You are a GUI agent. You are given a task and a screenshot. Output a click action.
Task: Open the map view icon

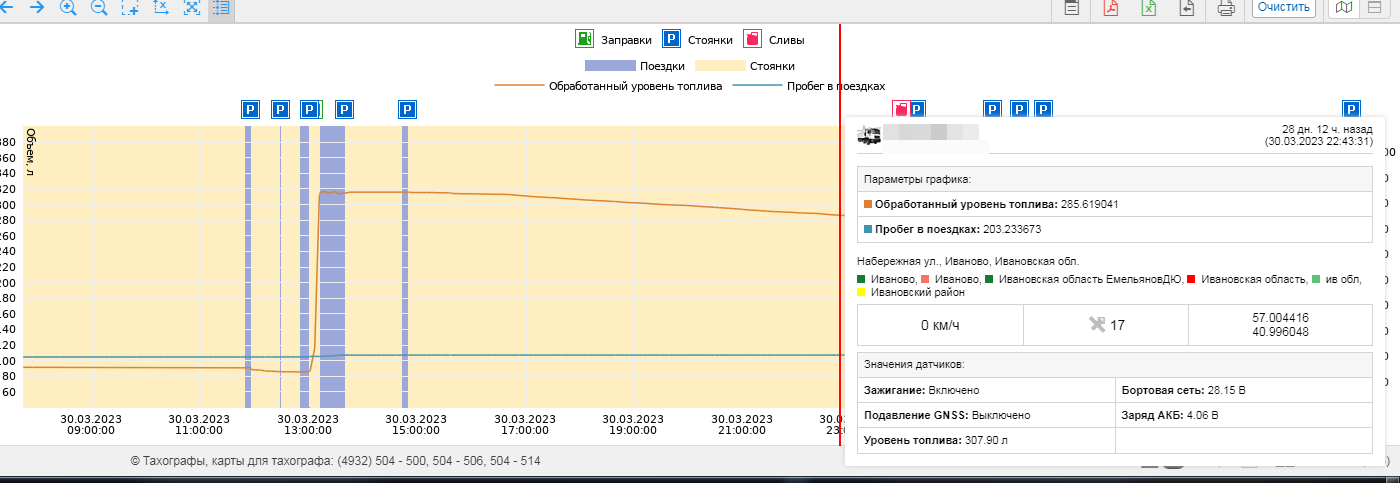tap(1345, 8)
